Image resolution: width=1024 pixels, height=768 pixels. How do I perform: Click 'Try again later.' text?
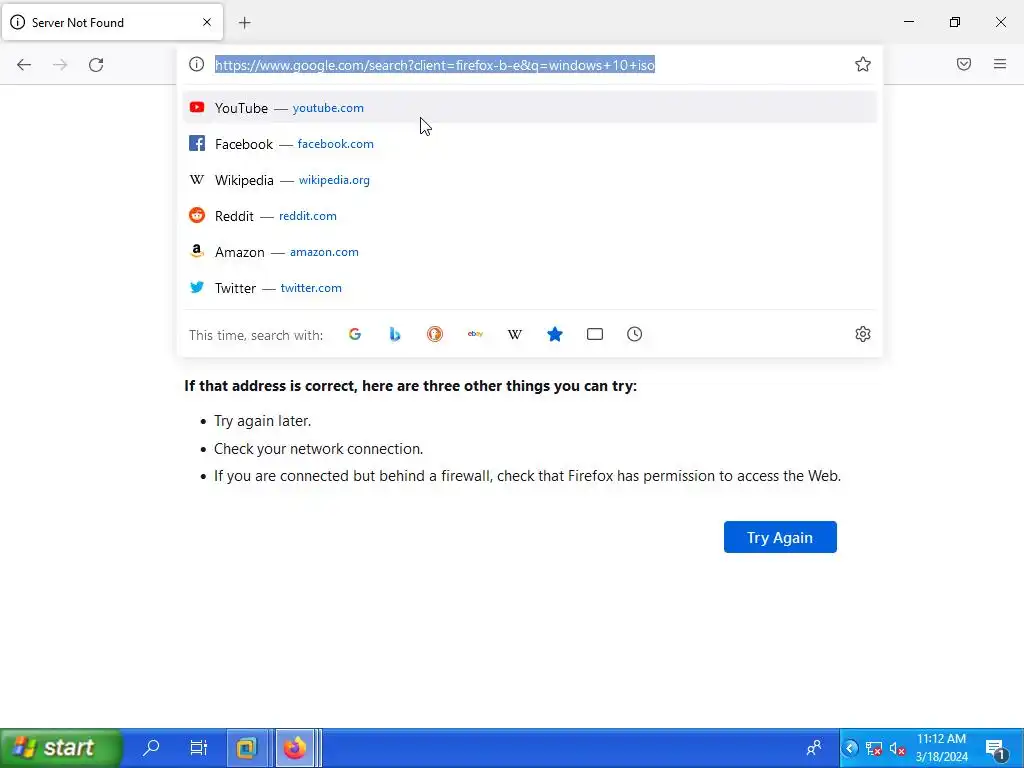click(263, 421)
